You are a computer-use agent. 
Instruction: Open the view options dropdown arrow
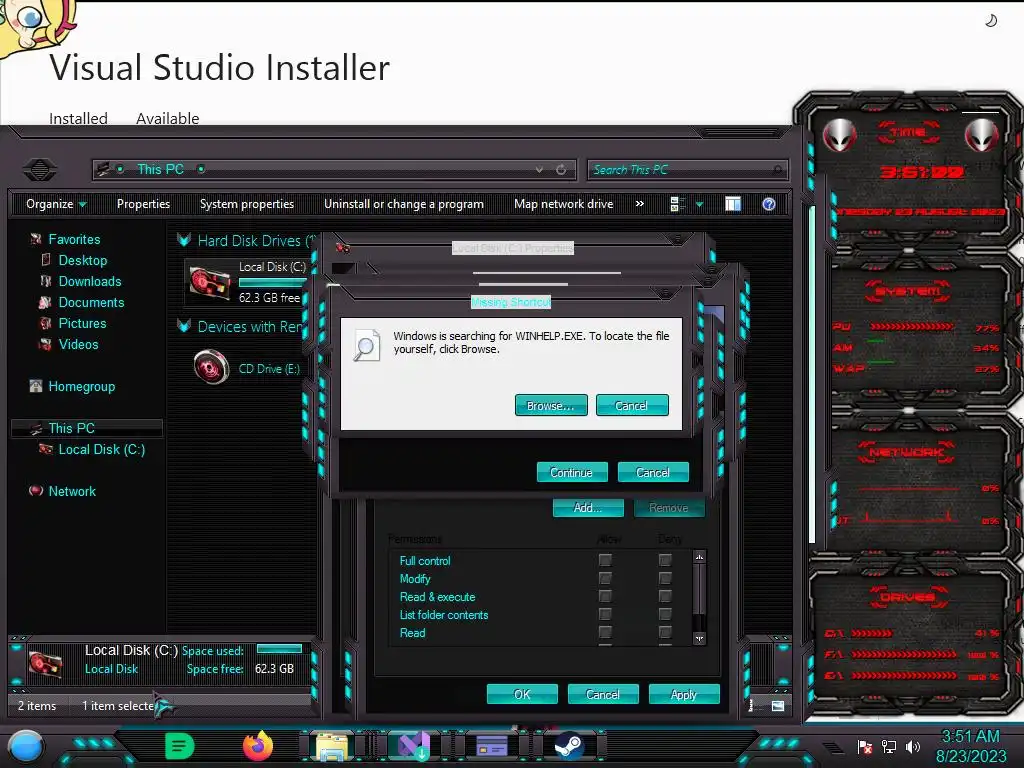(x=699, y=204)
